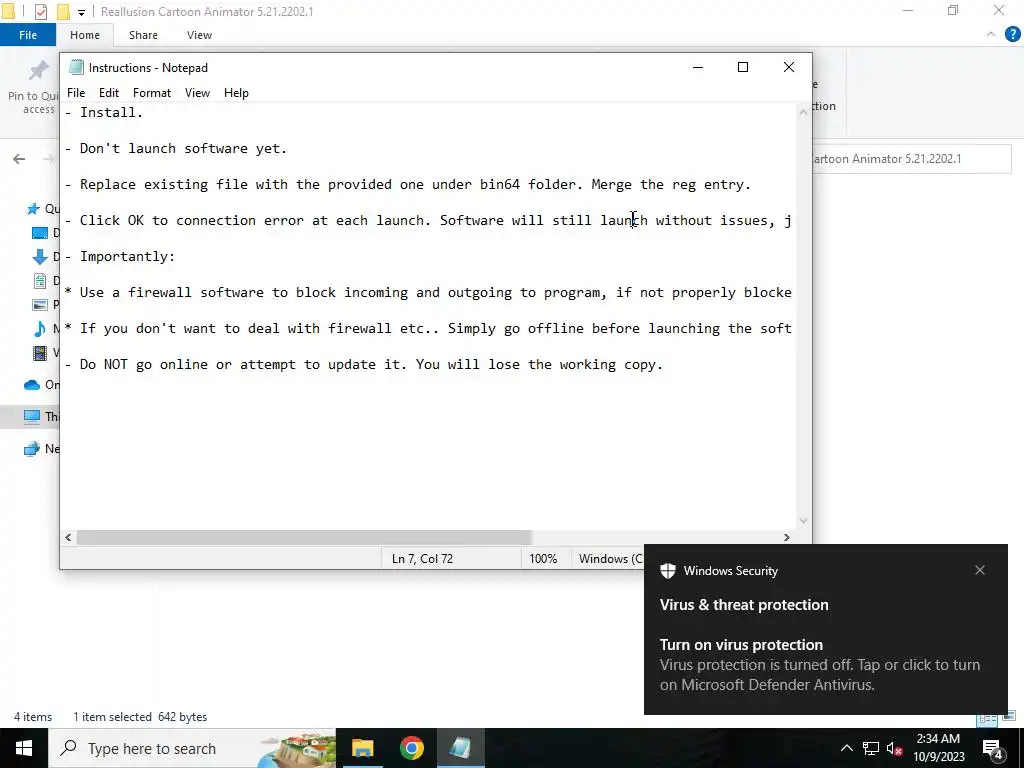Image resolution: width=1024 pixels, height=768 pixels.
Task: Open the Notepad File menu
Action: click(x=76, y=93)
